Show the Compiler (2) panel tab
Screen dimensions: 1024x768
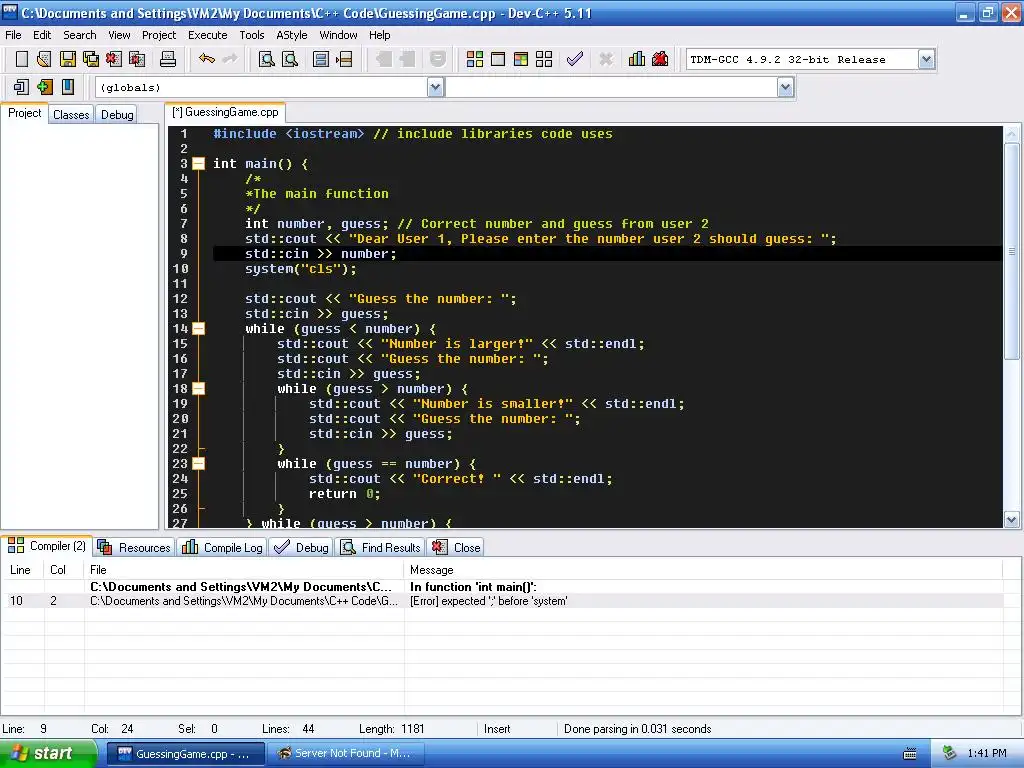[47, 546]
